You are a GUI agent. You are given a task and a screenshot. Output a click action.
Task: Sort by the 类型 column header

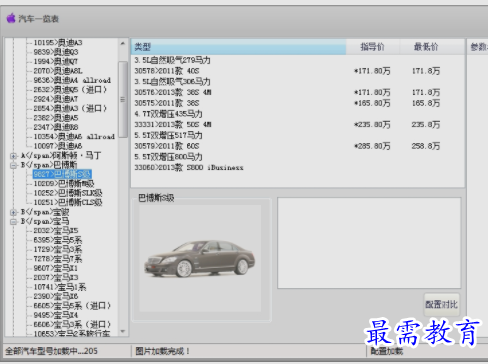coord(239,47)
